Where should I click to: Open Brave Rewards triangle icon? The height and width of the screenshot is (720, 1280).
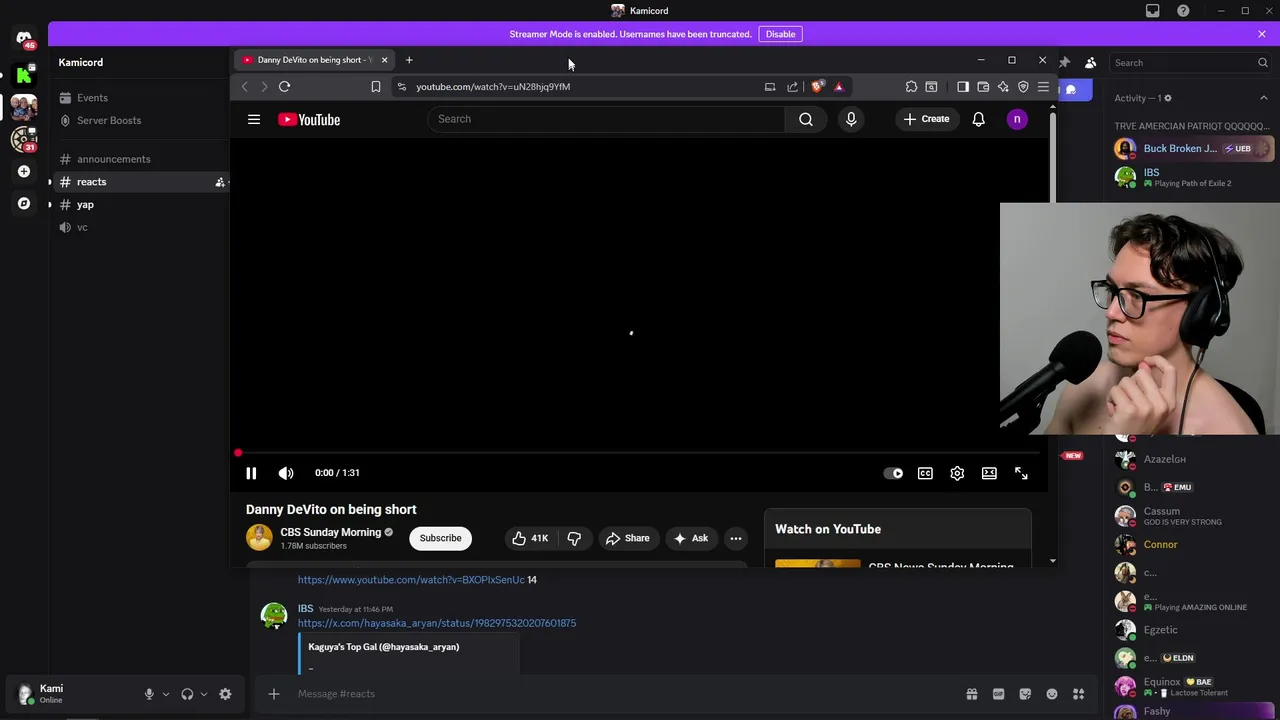(x=839, y=87)
